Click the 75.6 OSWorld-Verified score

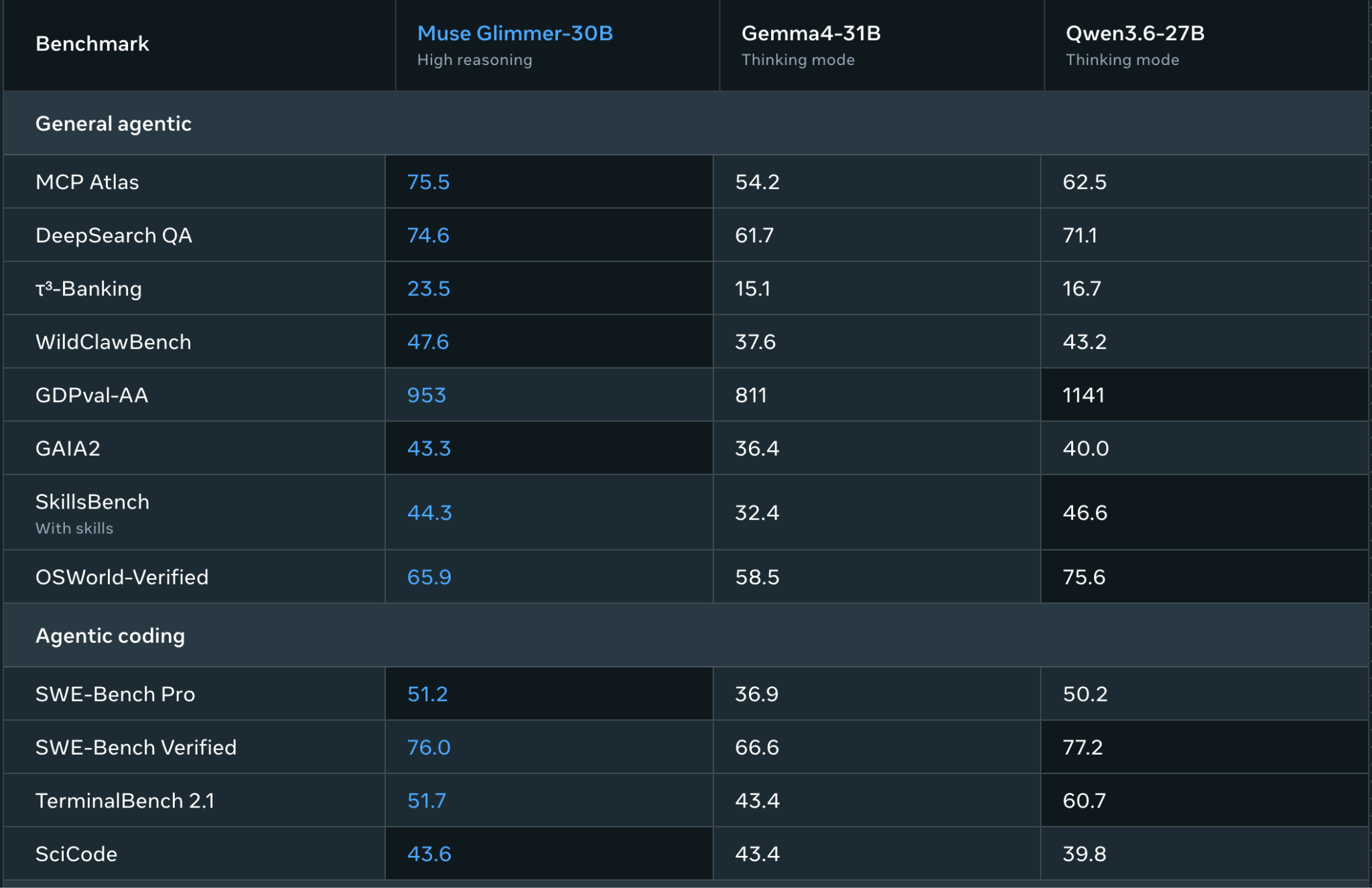coord(1084,577)
